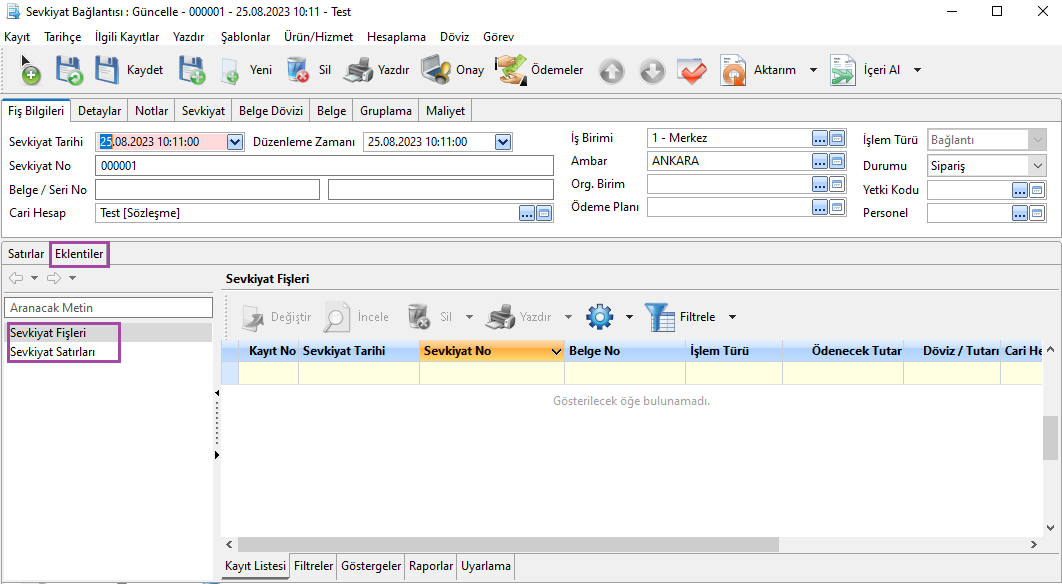Expand the Düzenleme Zamanı date dropdown
The image size is (1062, 584).
point(503,142)
